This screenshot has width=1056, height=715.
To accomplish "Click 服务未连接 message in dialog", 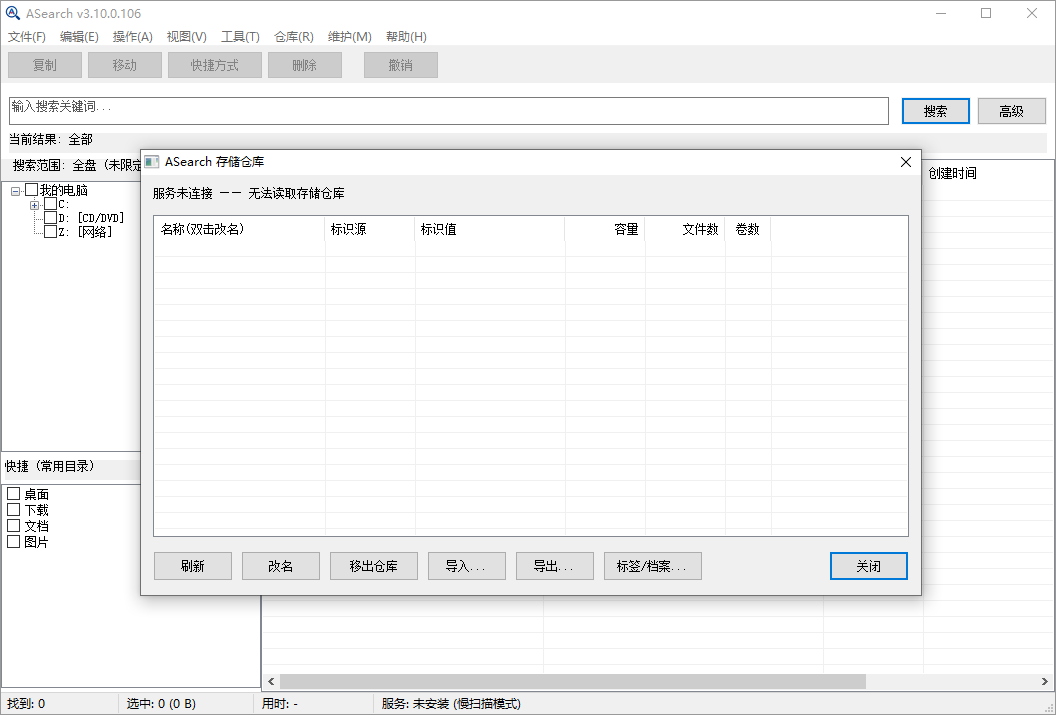I will (249, 193).
